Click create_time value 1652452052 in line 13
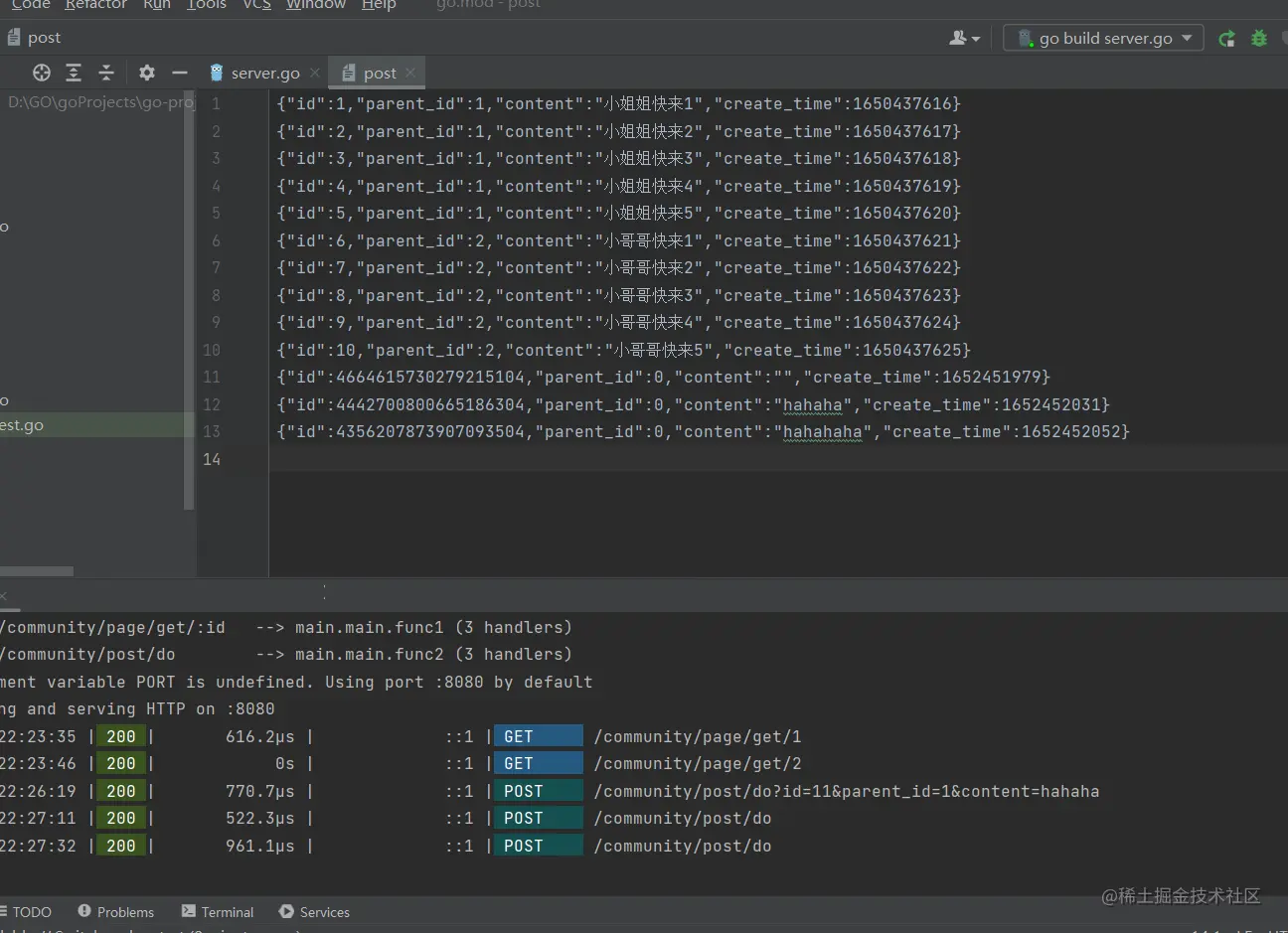This screenshot has width=1288, height=933. click(1070, 431)
